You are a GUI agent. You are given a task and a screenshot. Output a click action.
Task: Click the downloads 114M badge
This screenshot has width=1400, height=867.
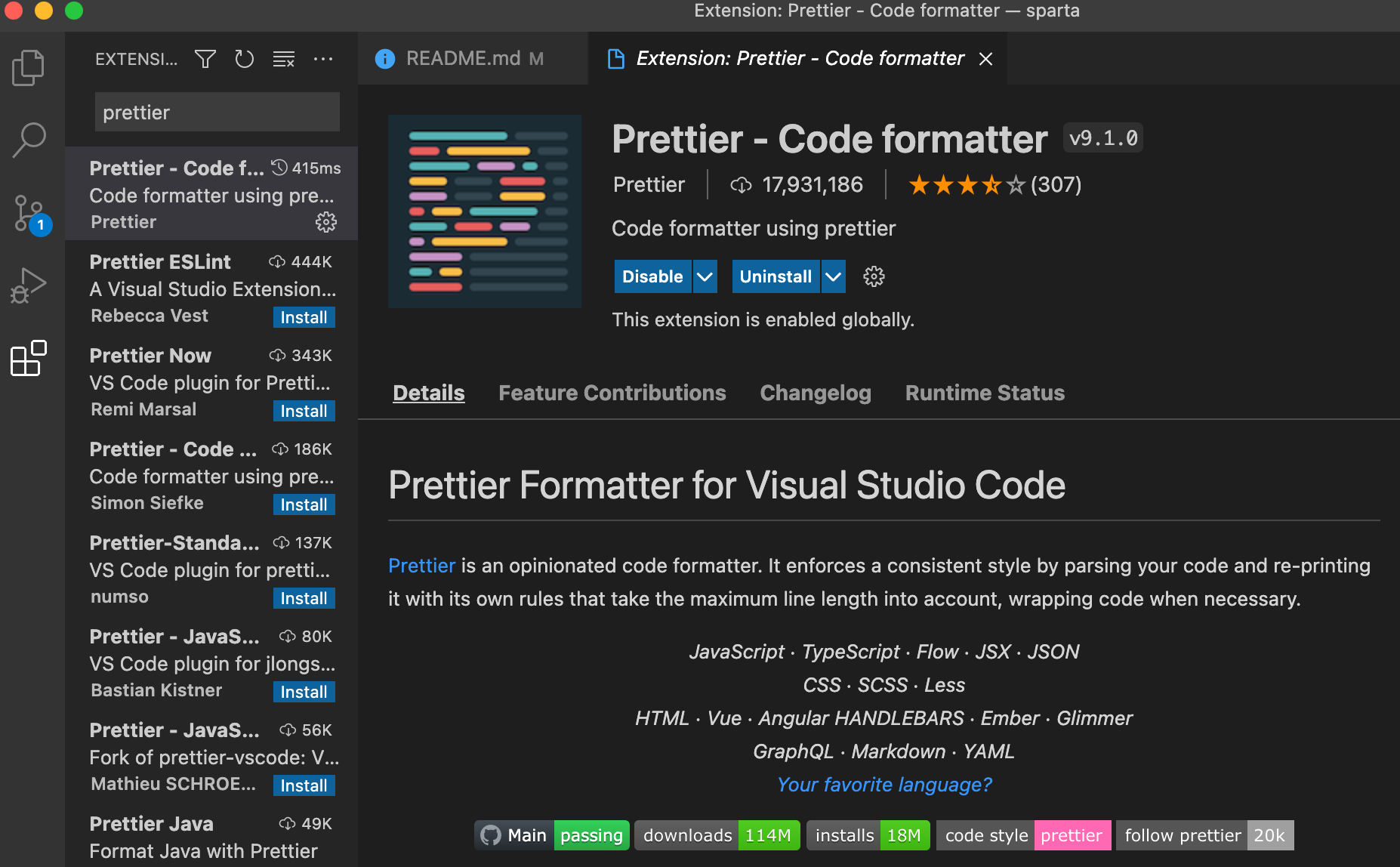coord(717,835)
